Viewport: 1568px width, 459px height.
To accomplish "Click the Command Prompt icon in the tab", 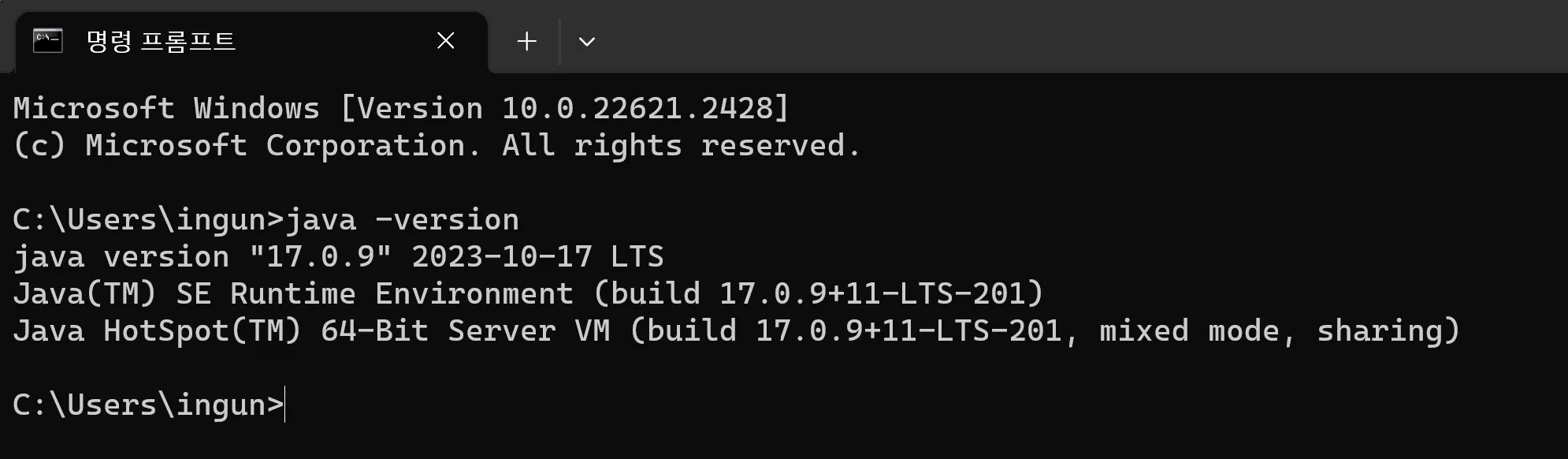I will click(47, 40).
